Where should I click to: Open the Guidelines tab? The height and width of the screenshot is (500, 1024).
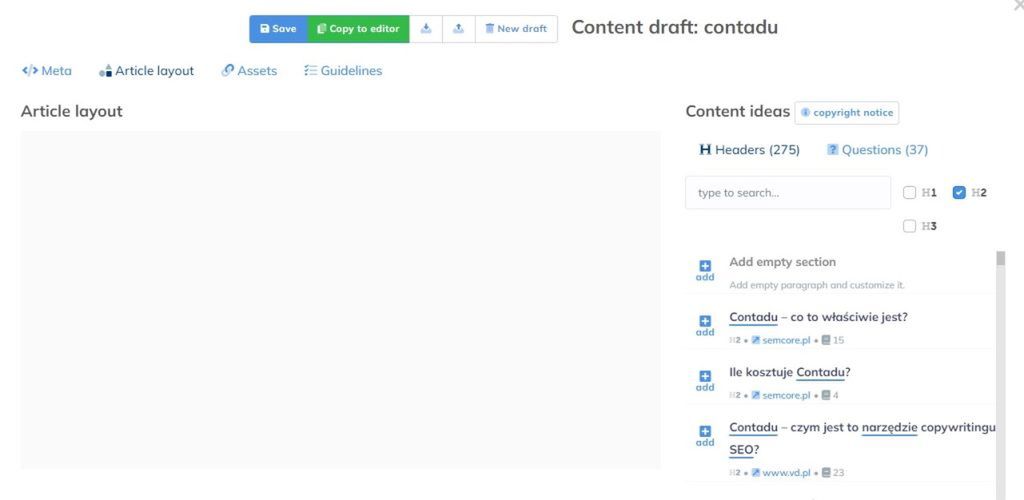click(343, 71)
